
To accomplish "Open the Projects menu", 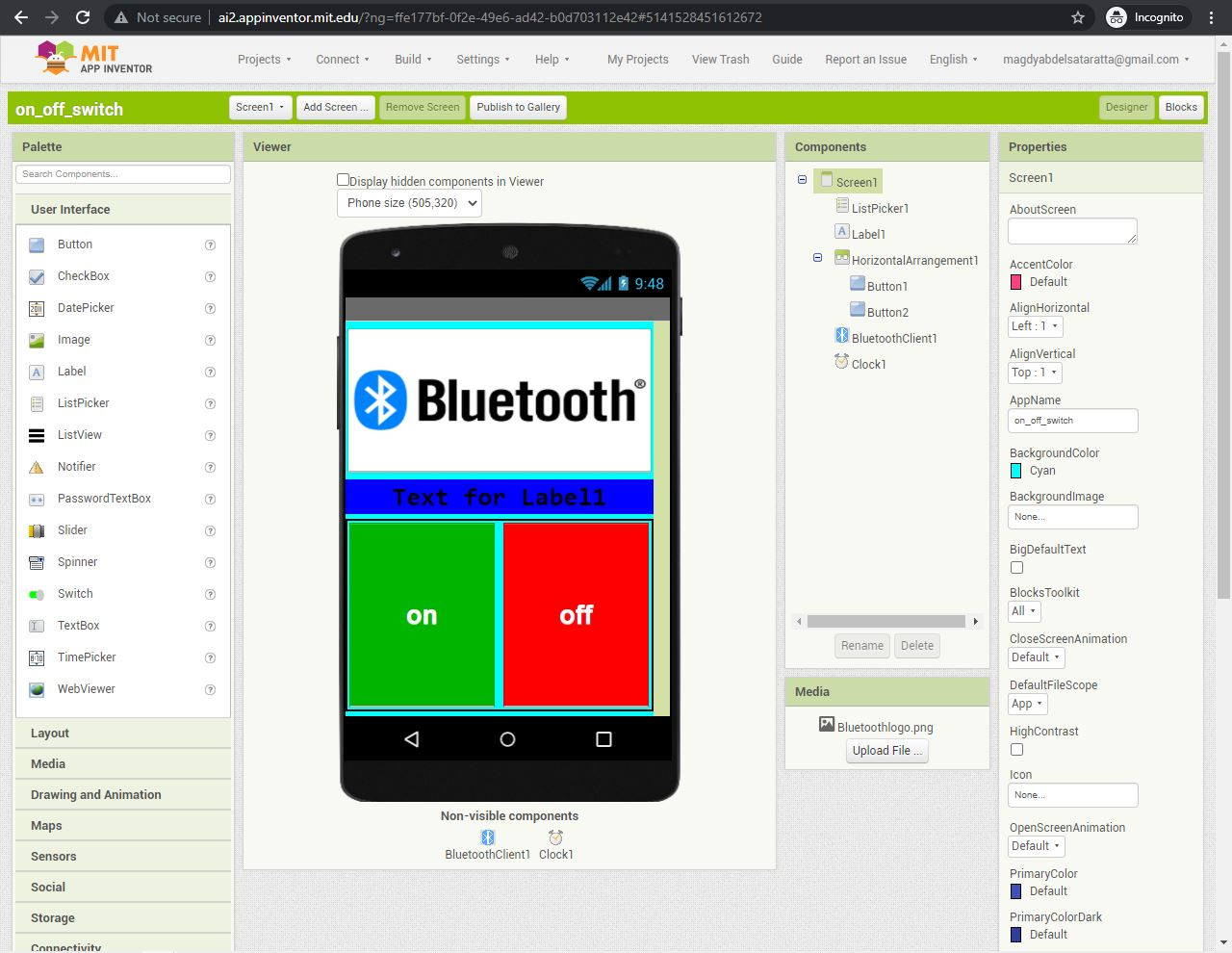I will click(265, 60).
